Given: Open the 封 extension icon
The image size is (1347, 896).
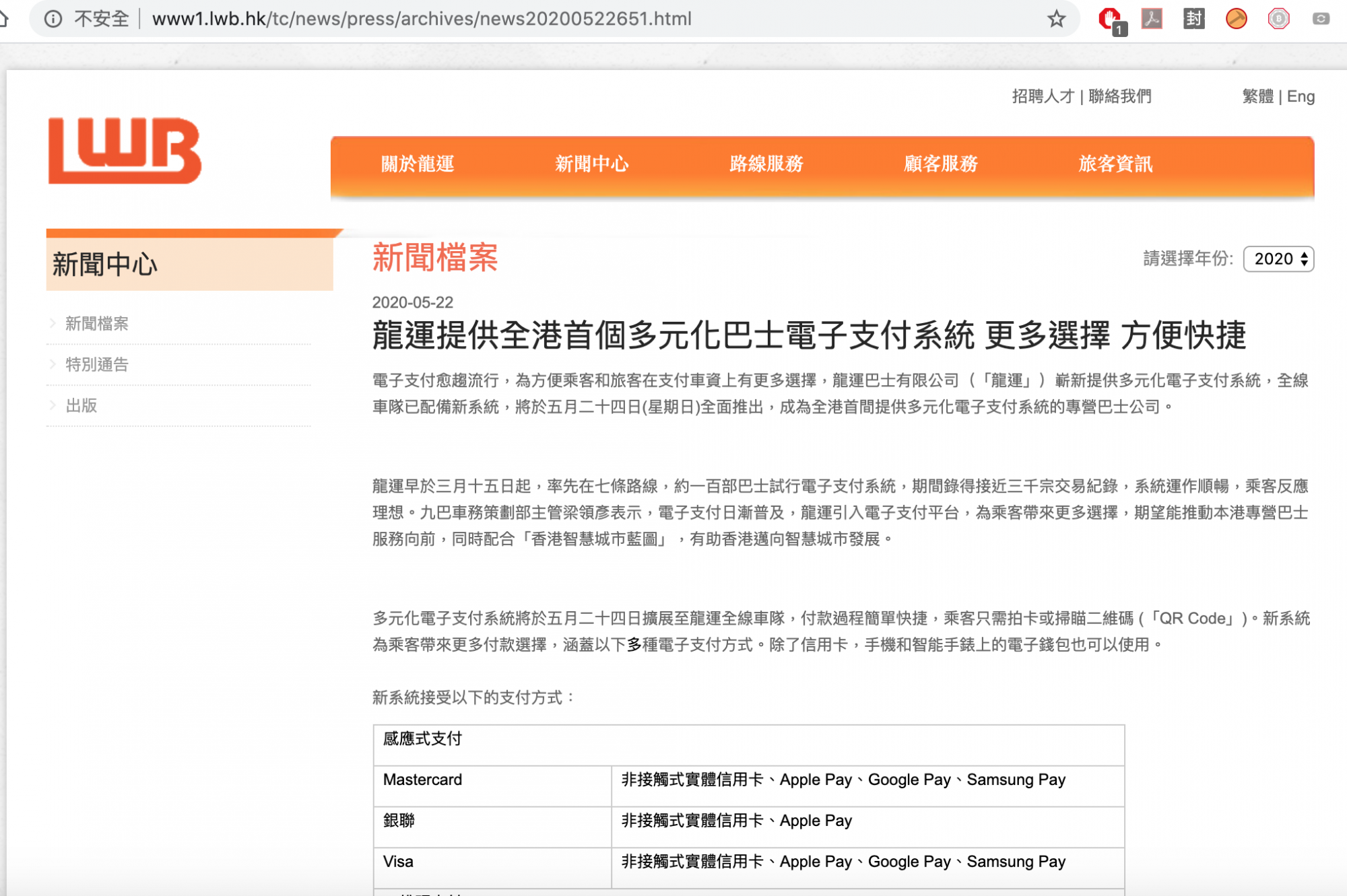Looking at the screenshot, I should click(x=1193, y=19).
